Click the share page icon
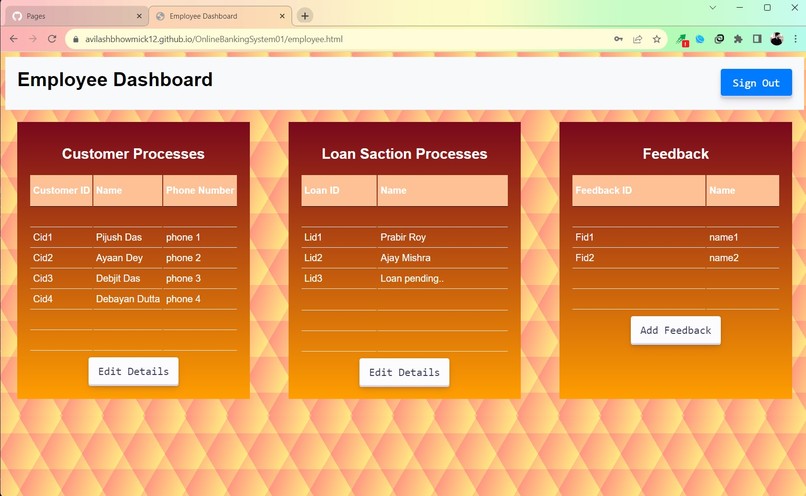This screenshot has width=806, height=496. point(637,39)
